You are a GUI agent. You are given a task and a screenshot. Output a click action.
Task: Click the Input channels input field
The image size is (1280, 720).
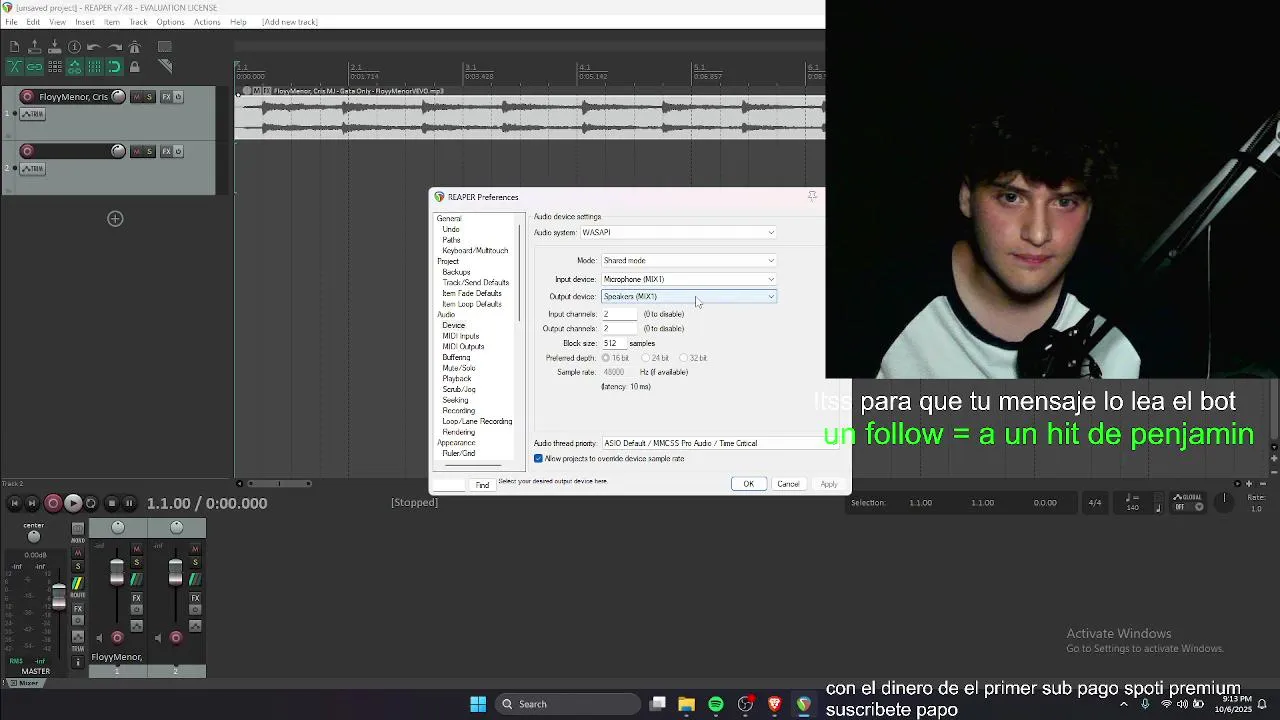click(x=619, y=314)
